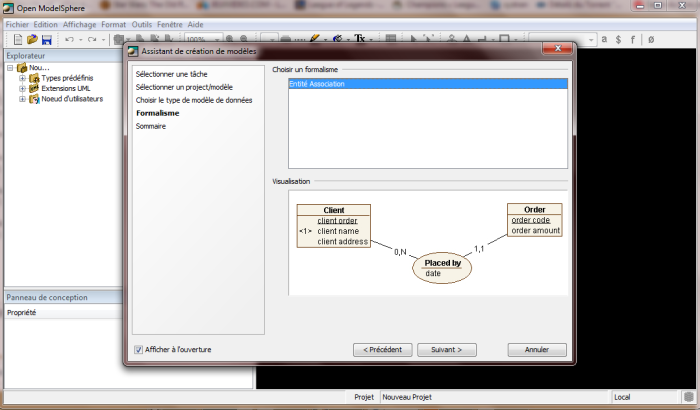Click the dollar sign toolbar icon
The width and height of the screenshot is (700, 410).
click(618, 39)
